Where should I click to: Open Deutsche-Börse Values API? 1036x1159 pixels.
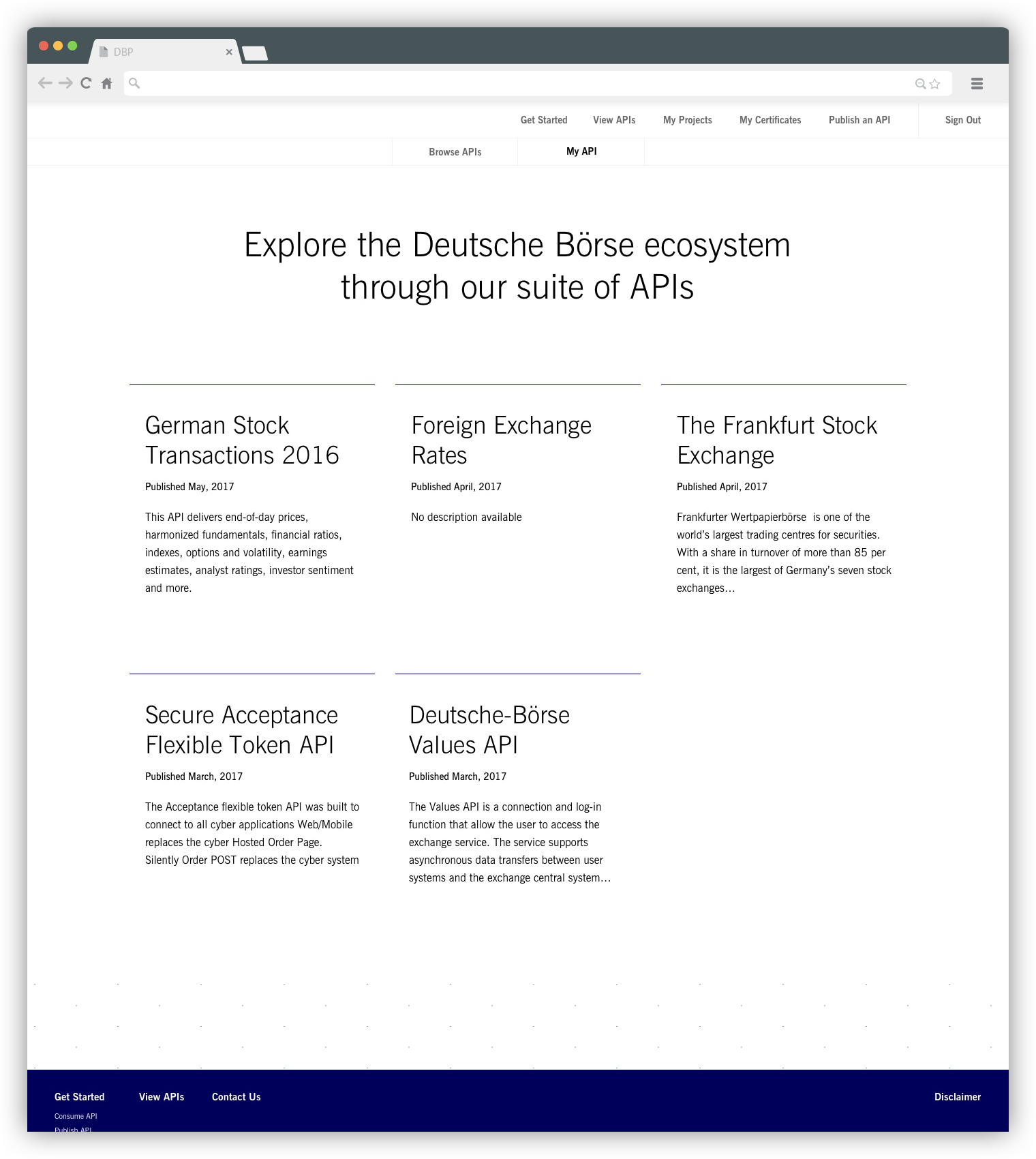pyautogui.click(x=489, y=729)
